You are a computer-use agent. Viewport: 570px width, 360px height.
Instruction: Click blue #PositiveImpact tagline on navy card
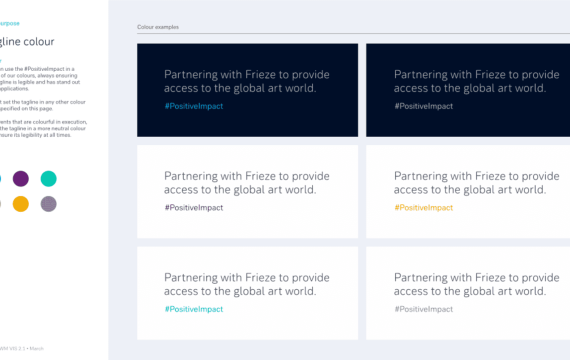194,106
